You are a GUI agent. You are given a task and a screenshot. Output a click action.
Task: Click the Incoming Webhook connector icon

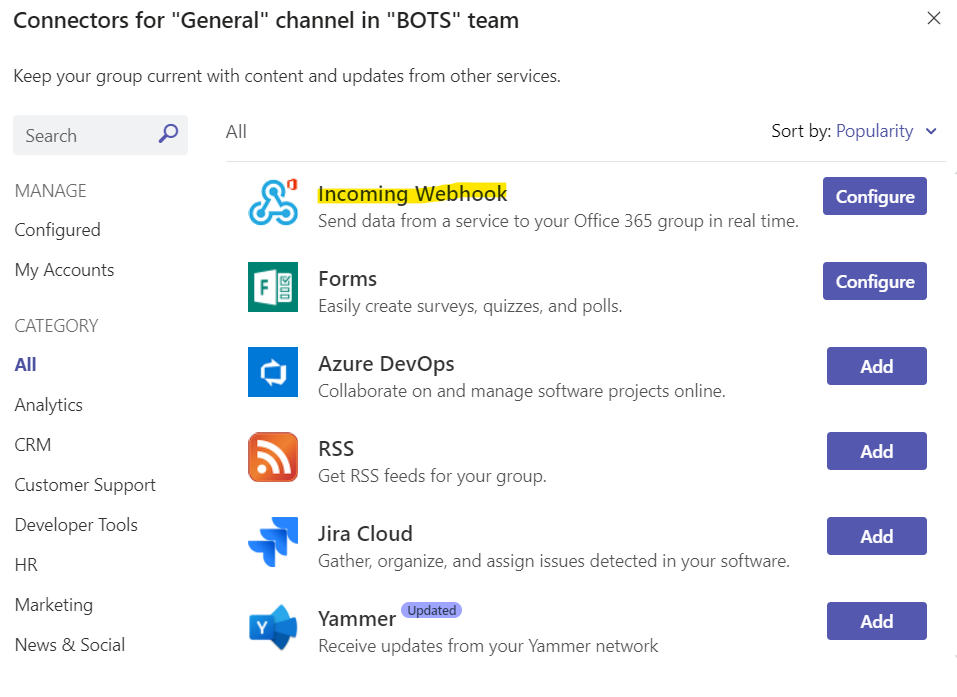click(x=273, y=202)
